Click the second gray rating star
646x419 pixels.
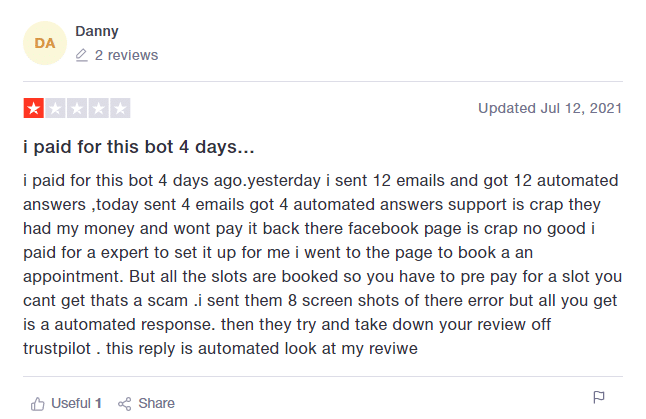55,108
